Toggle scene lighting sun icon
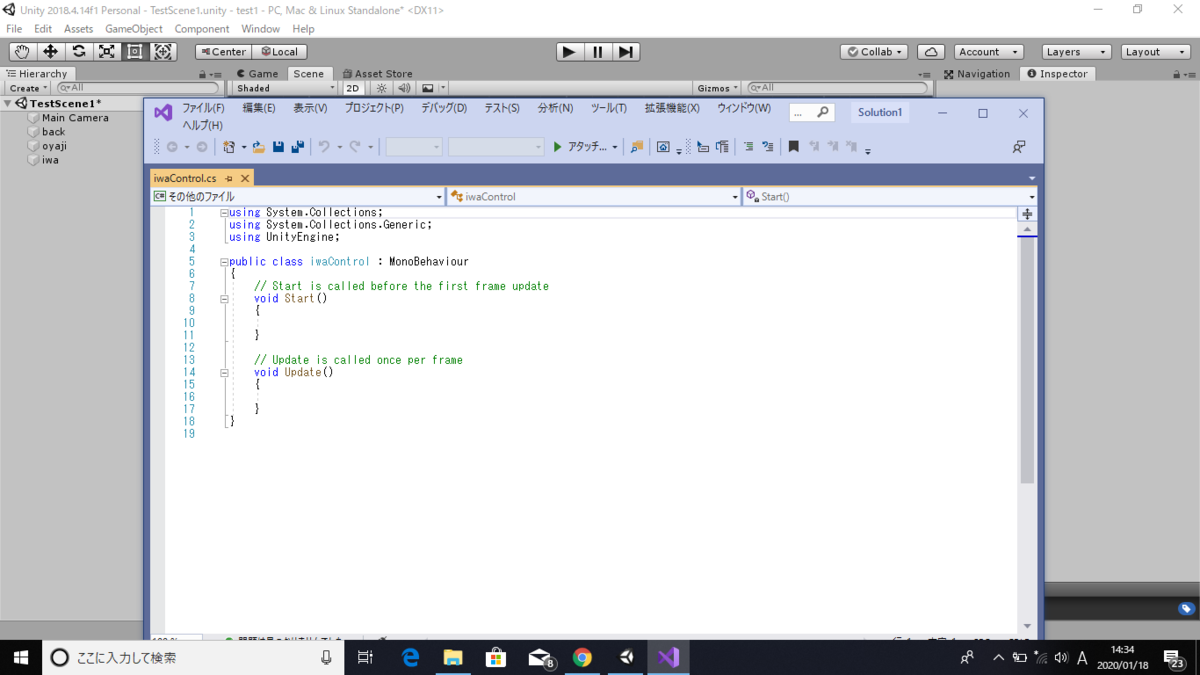 [381, 88]
